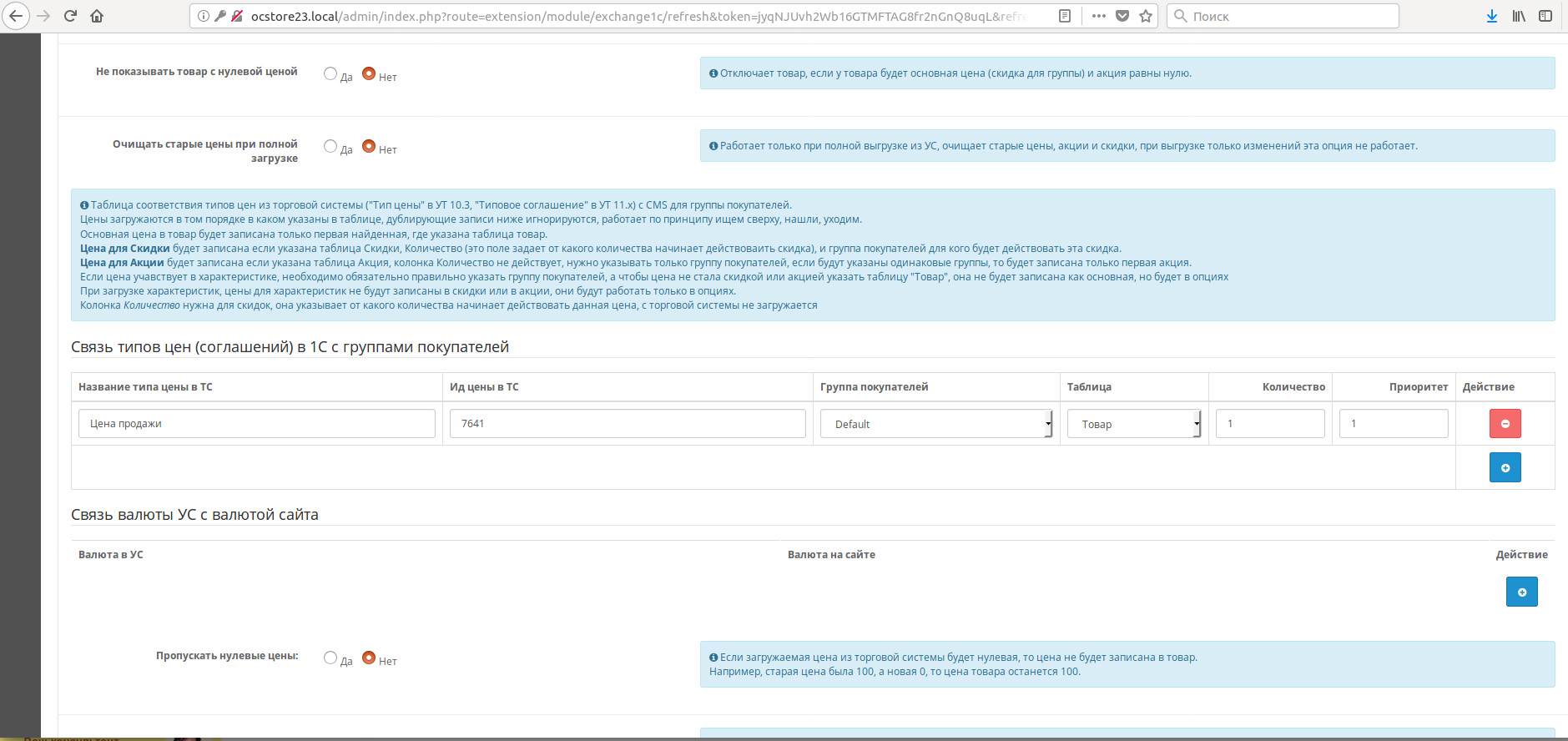
Task: Toggle the browser sidebar
Action: tap(1545, 16)
